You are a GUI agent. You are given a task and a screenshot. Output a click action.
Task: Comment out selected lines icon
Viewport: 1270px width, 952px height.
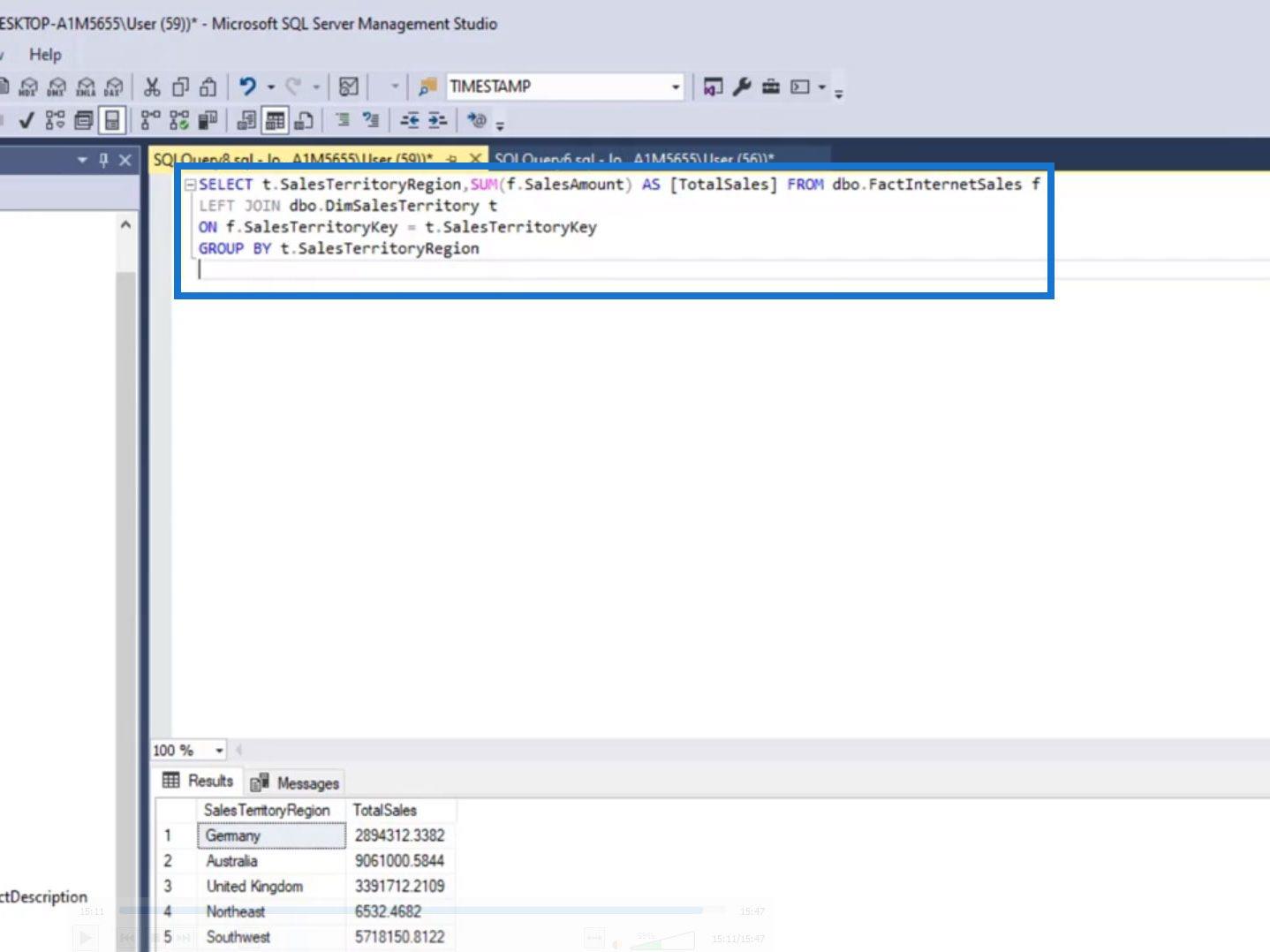[x=343, y=120]
